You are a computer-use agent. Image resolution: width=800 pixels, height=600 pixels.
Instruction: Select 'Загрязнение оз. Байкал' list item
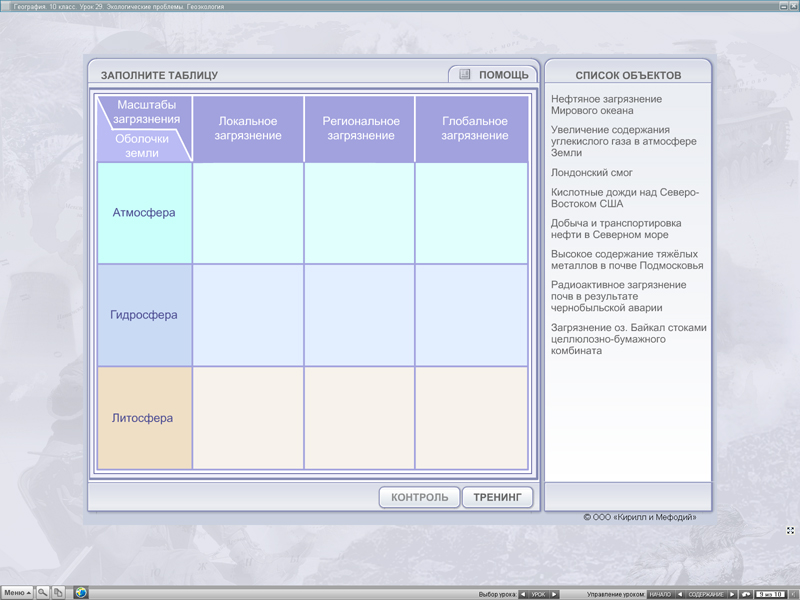click(629, 339)
